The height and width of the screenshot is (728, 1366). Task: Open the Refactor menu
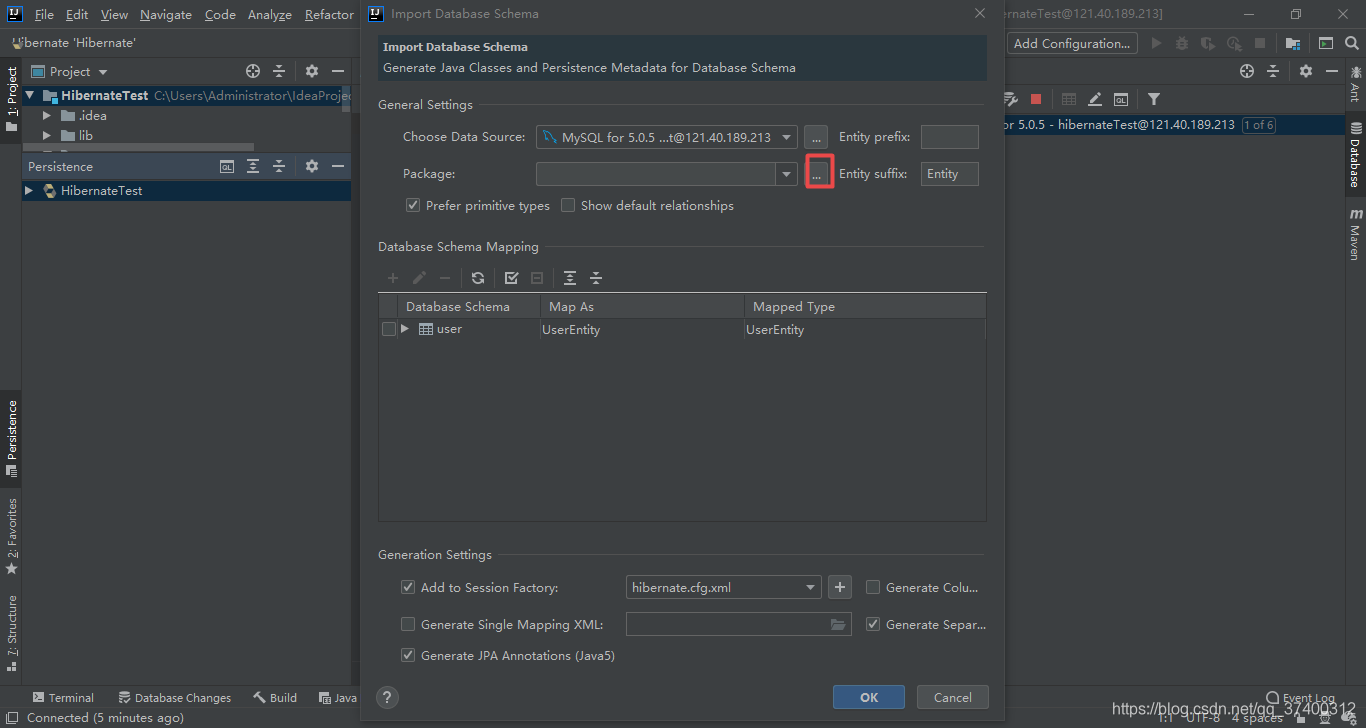tap(329, 14)
